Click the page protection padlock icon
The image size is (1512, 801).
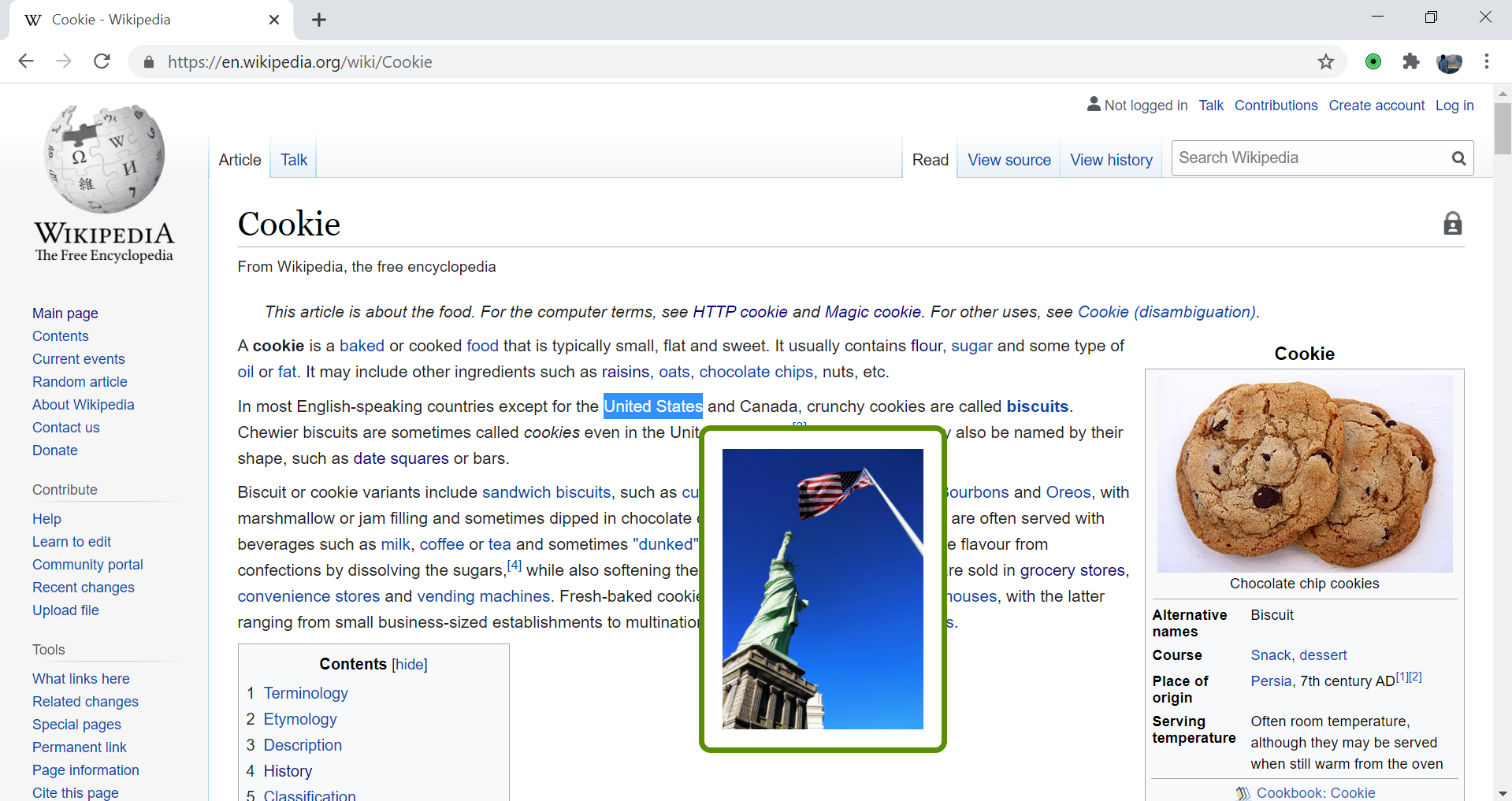[1453, 224]
